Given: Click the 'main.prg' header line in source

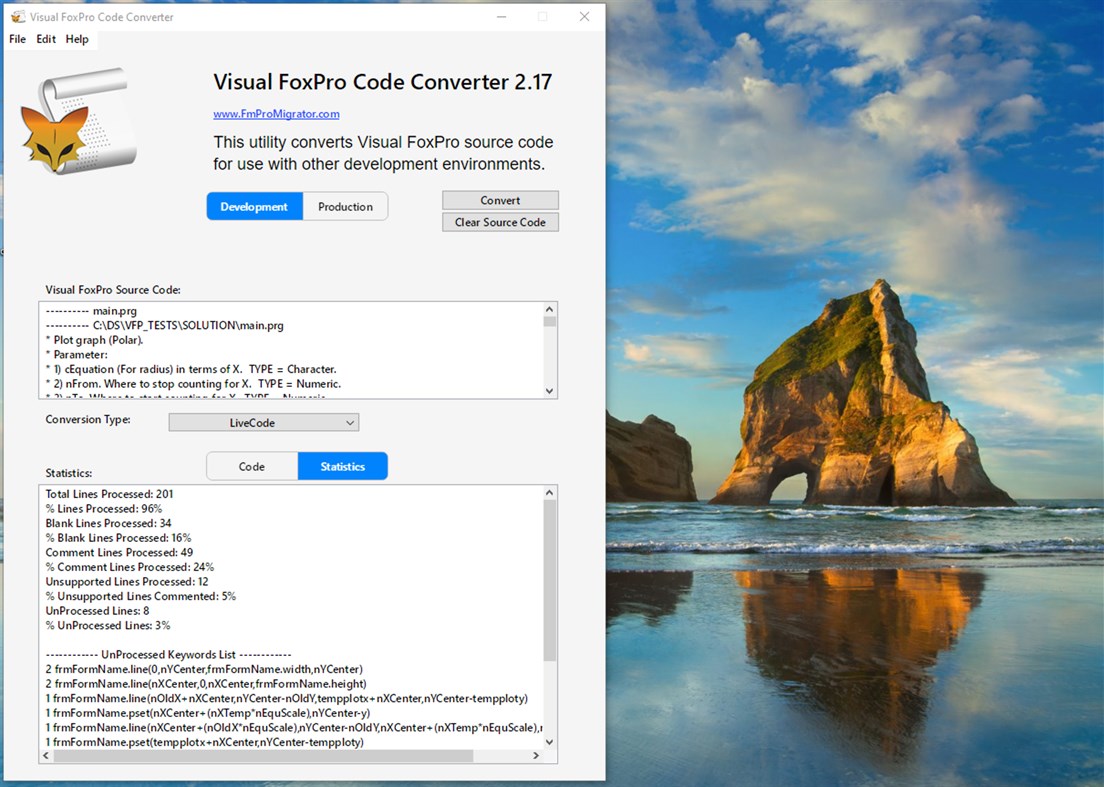Looking at the screenshot, I should pyautogui.click(x=91, y=310).
